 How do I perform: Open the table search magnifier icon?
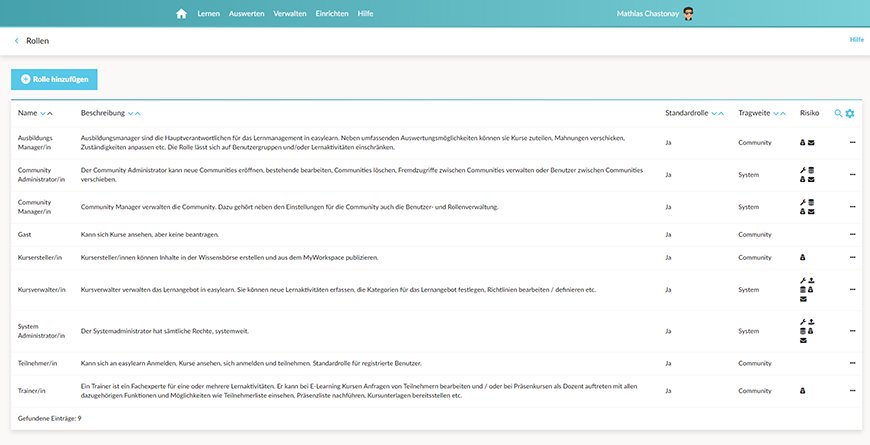[x=838, y=113]
